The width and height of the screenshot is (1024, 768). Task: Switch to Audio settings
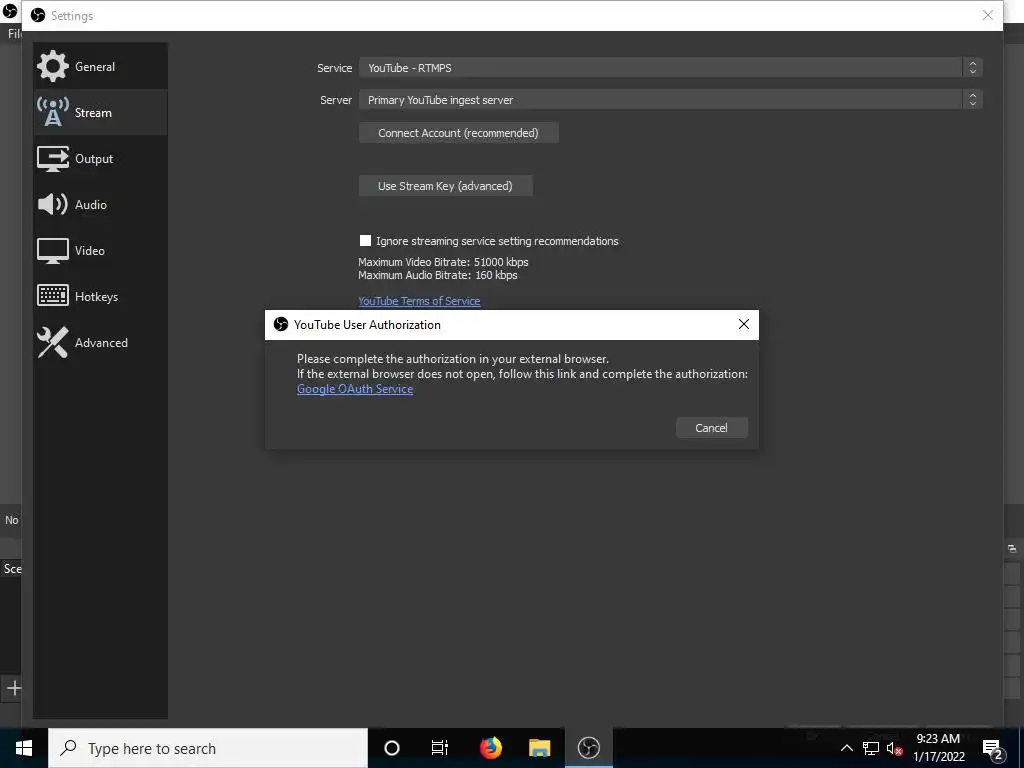(101, 204)
